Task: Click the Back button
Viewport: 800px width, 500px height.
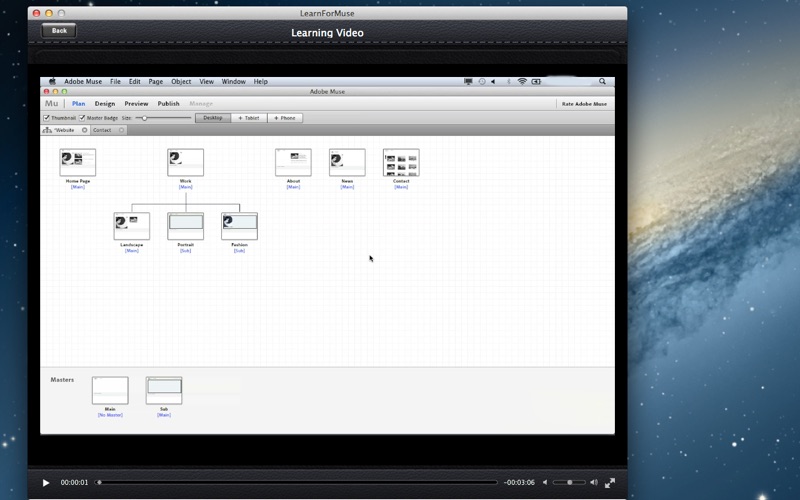Action: (59, 31)
